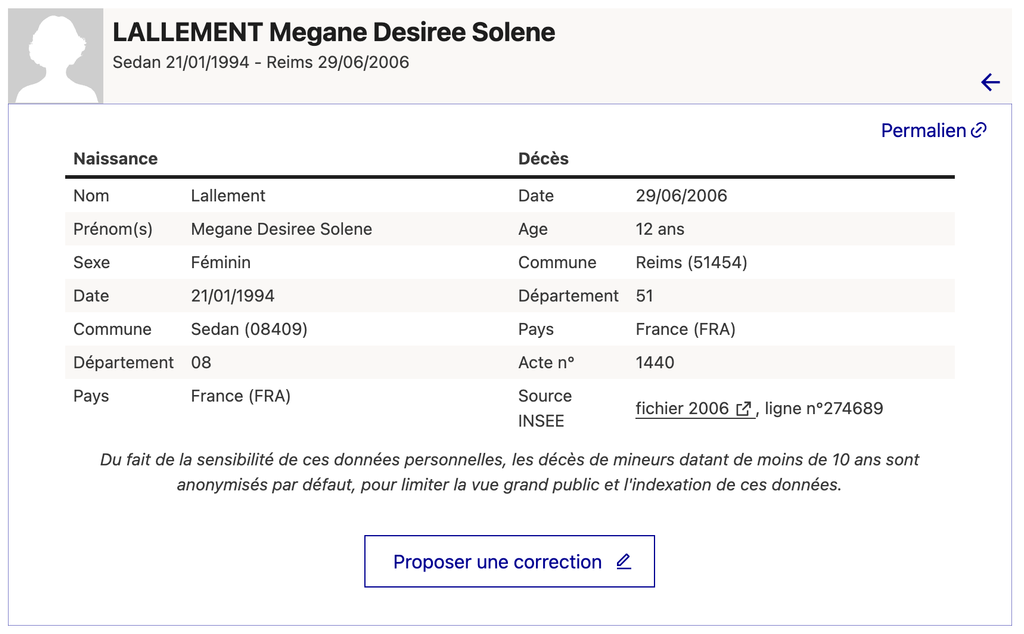This screenshot has width=1024, height=634.
Task: Click the death Département value 51
Action: (645, 296)
